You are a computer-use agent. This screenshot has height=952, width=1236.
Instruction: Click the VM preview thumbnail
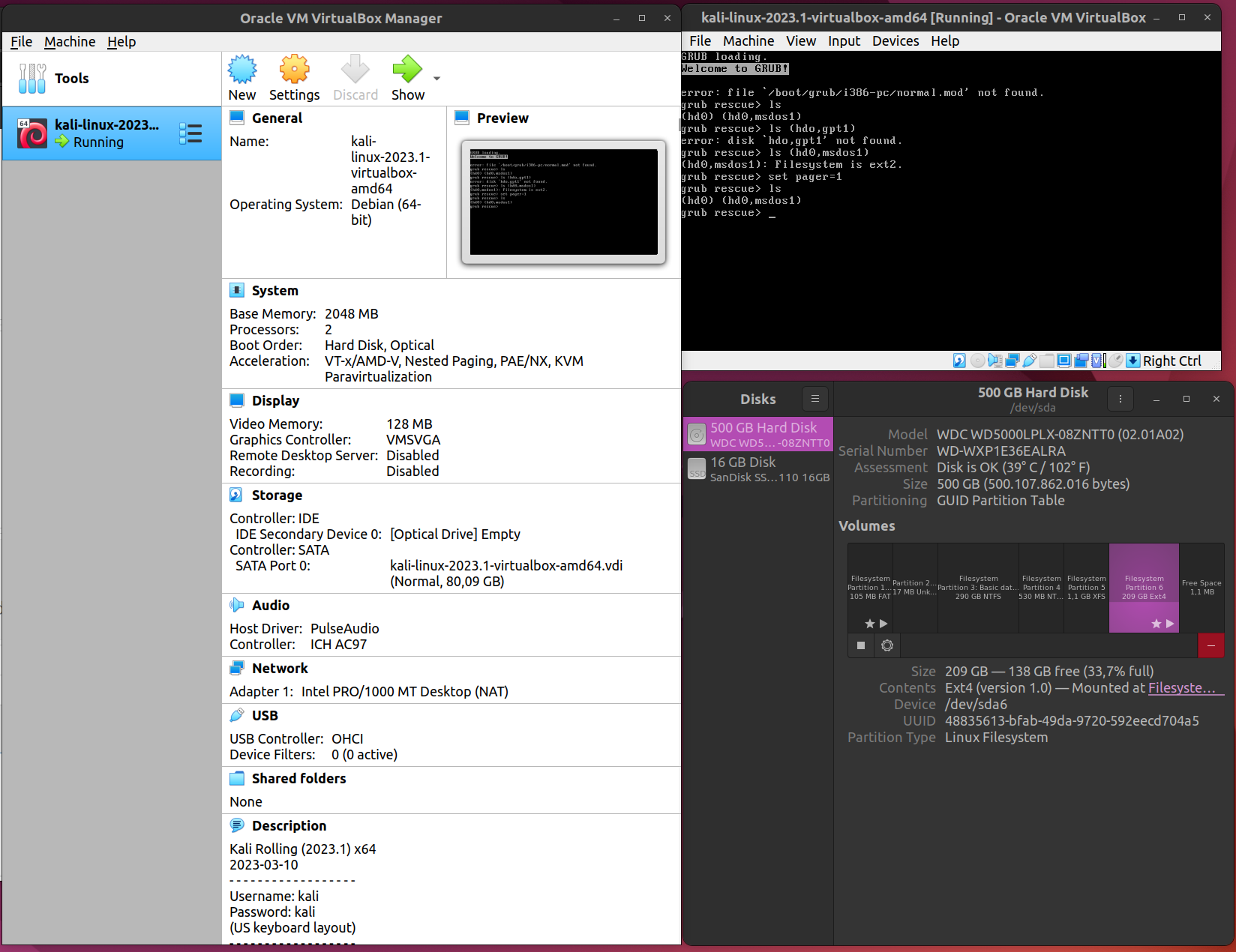tap(563, 202)
